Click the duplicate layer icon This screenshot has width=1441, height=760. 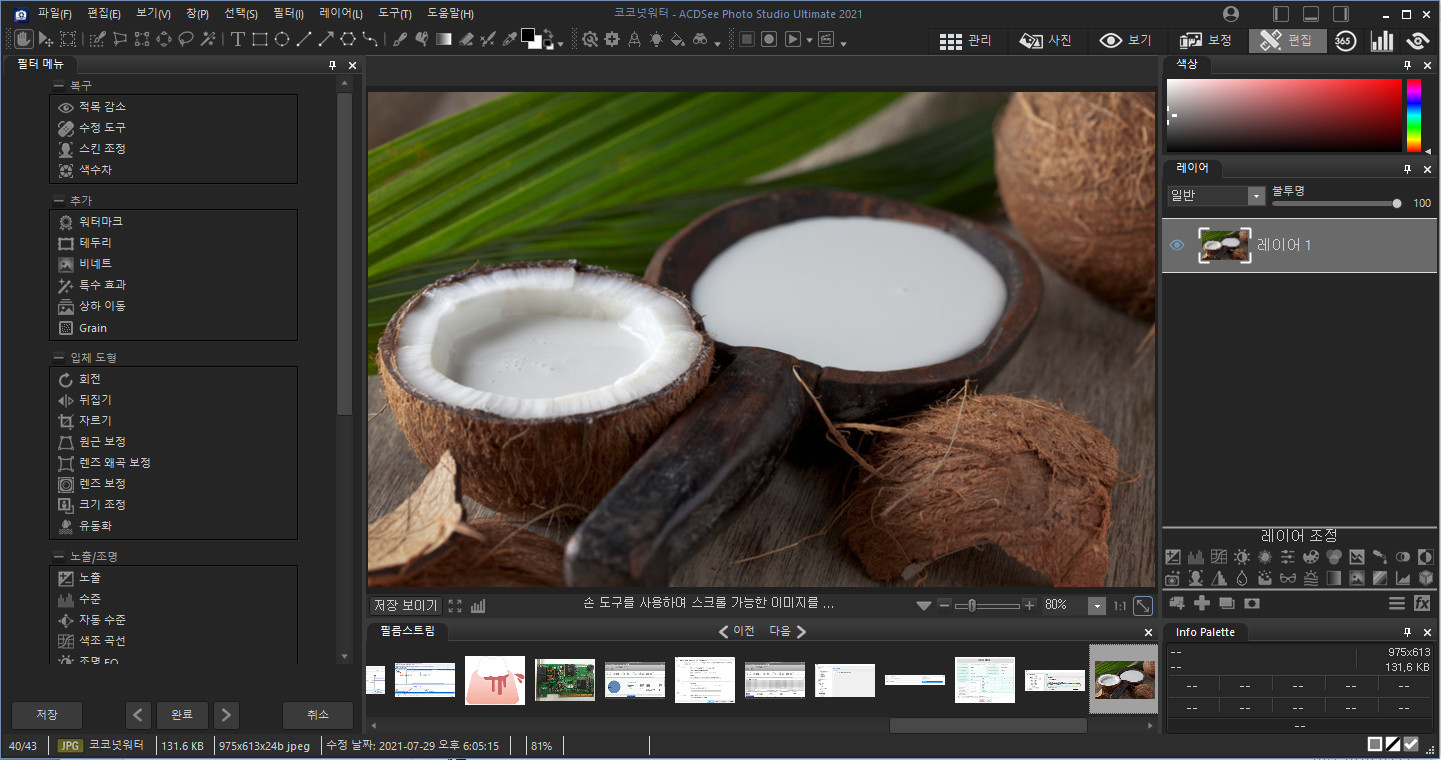coord(1227,603)
